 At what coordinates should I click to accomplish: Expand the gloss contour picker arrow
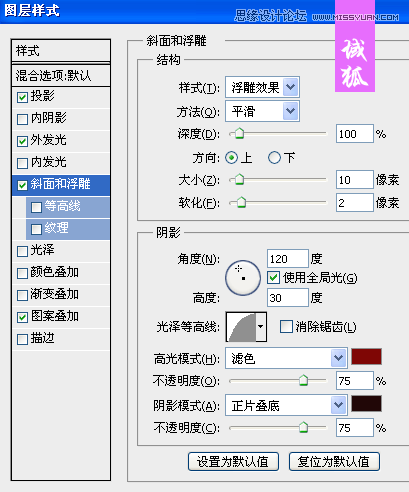click(x=261, y=327)
